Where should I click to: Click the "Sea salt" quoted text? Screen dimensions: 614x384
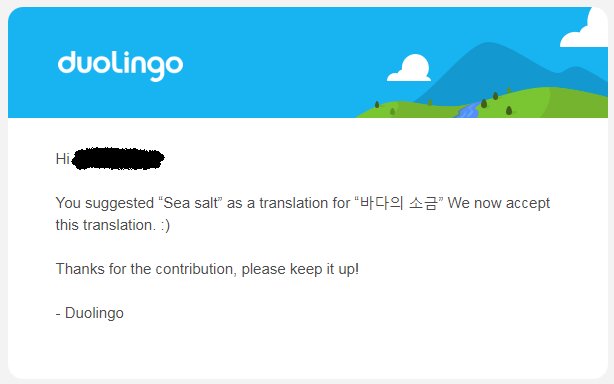[x=190, y=203]
